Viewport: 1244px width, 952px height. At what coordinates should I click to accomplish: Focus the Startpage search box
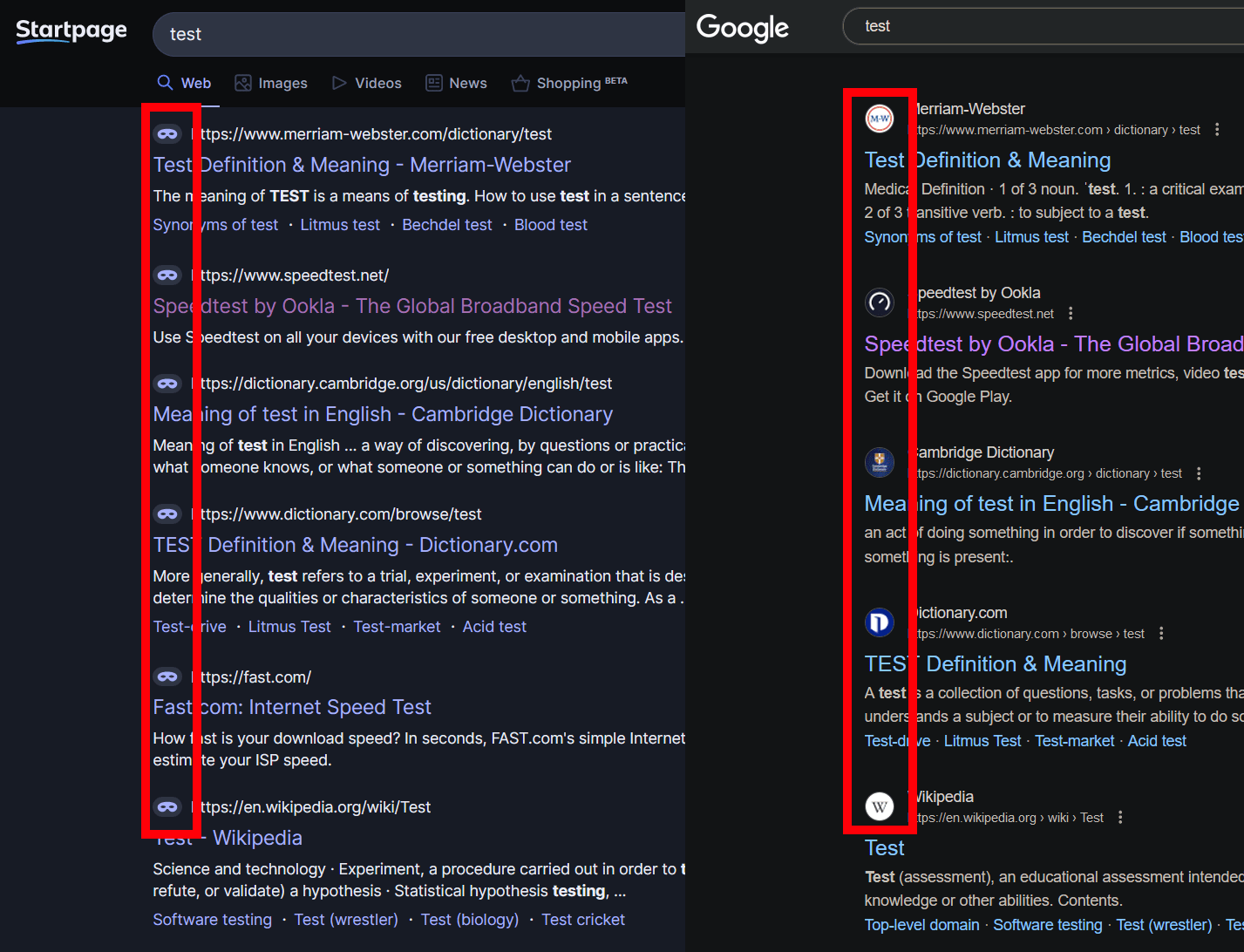click(x=418, y=34)
